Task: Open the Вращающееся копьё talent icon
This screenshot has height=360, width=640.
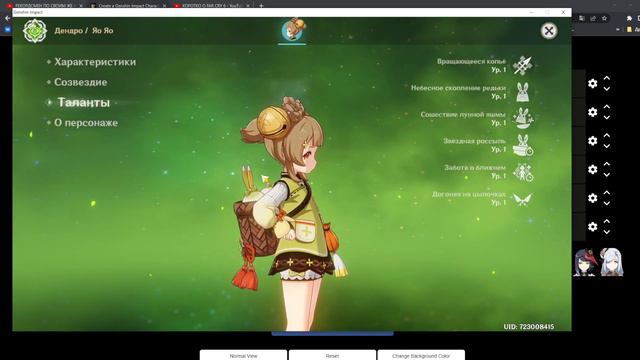Action: pos(523,65)
